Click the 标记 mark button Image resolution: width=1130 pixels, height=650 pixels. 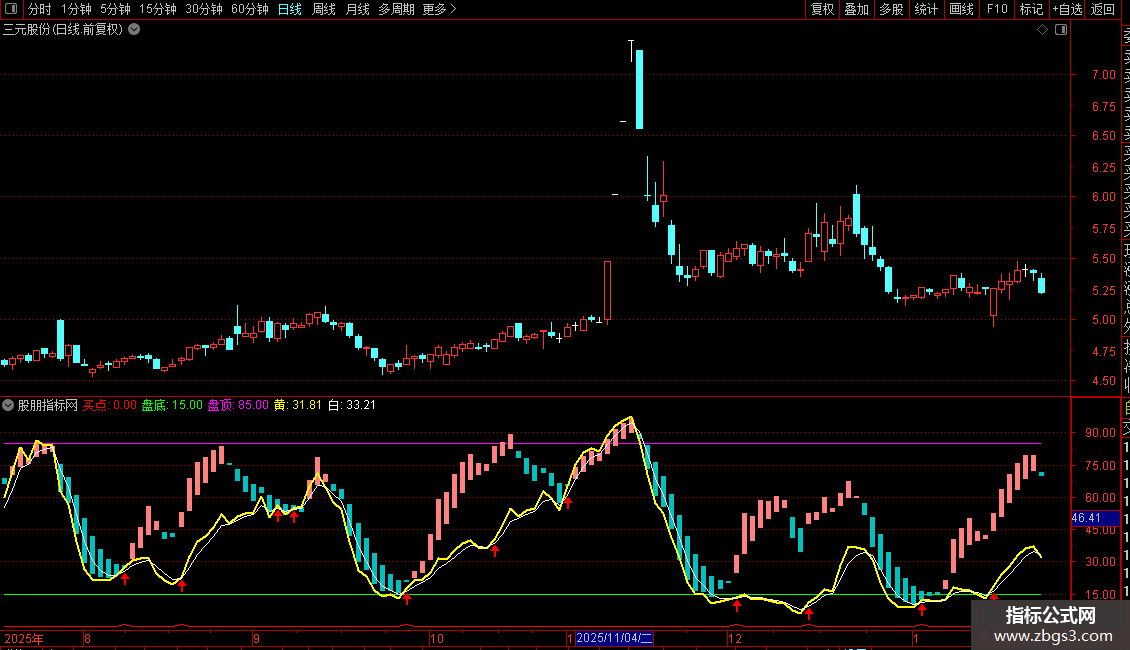(x=1031, y=9)
